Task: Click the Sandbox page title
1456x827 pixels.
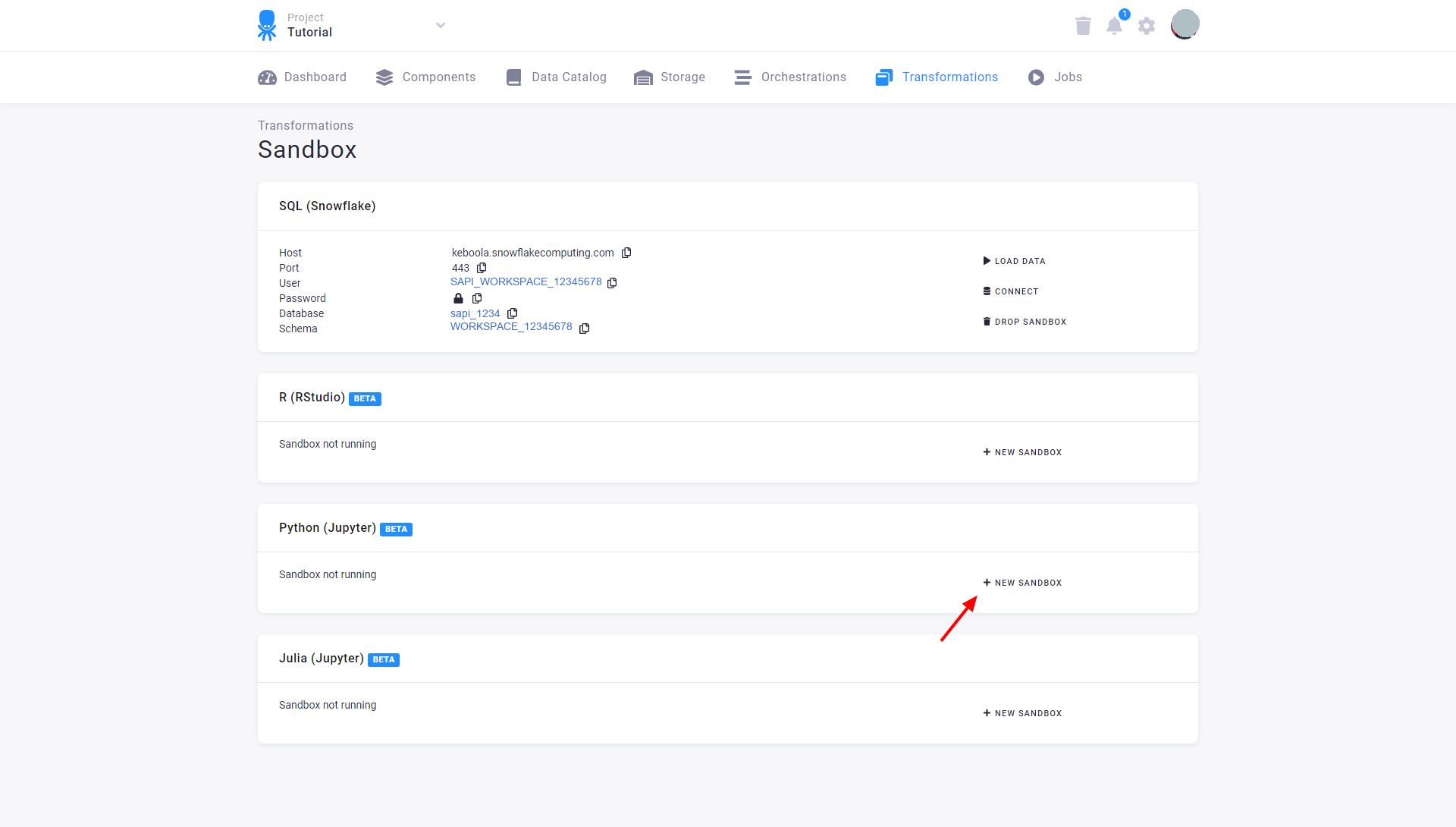Action: coord(307,150)
